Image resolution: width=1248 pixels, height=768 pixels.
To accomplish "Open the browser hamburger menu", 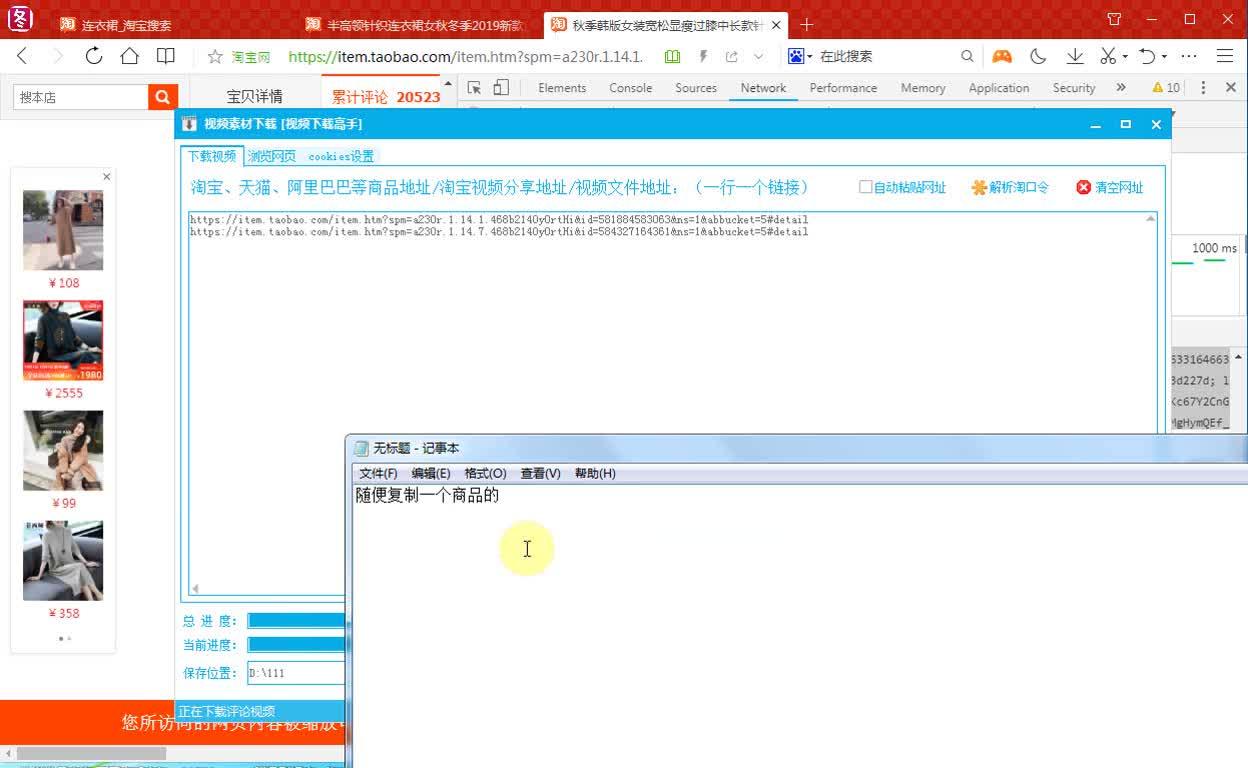I will [x=1225, y=57].
